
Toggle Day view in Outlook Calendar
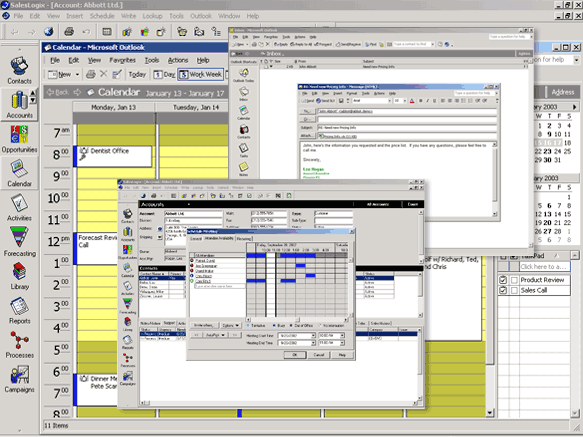tap(164, 74)
